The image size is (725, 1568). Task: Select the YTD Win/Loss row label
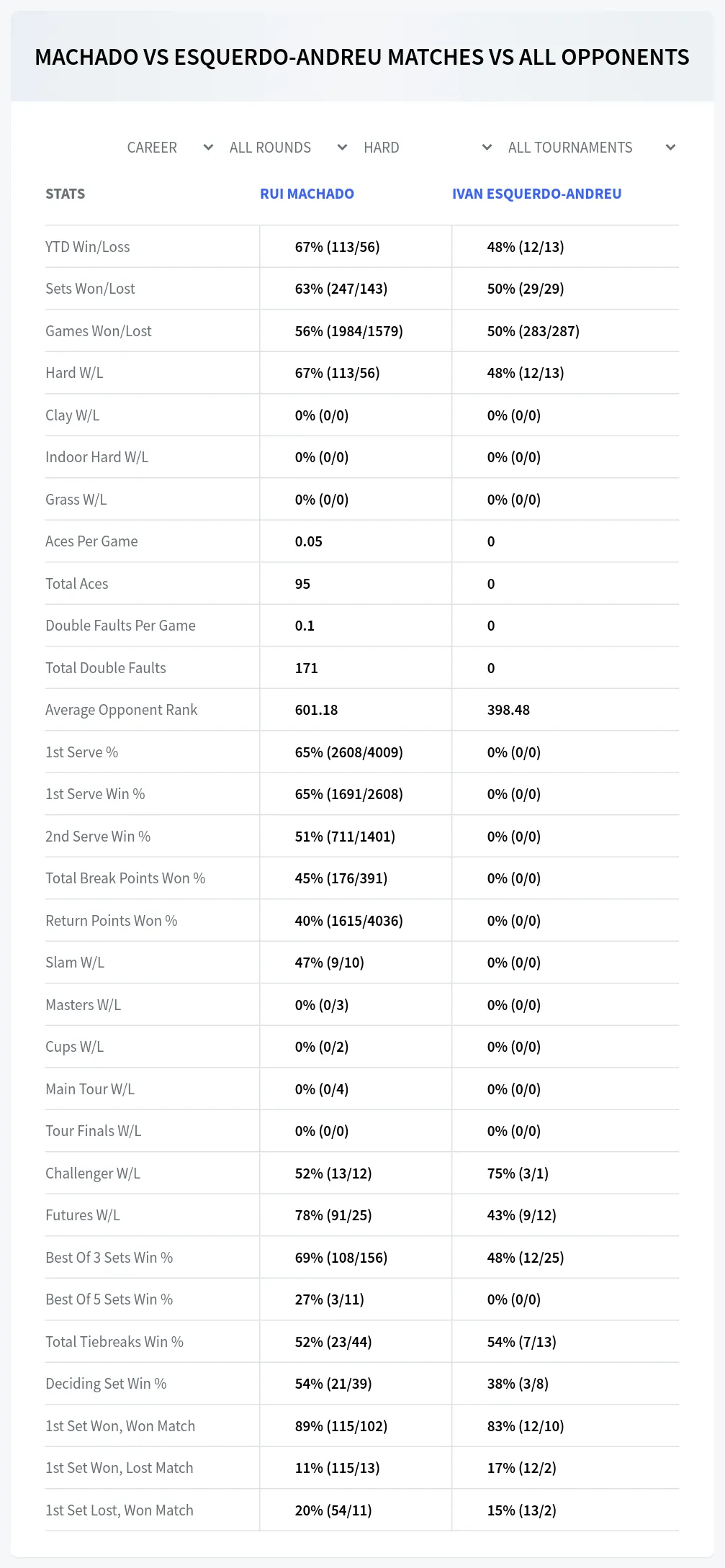(x=88, y=247)
